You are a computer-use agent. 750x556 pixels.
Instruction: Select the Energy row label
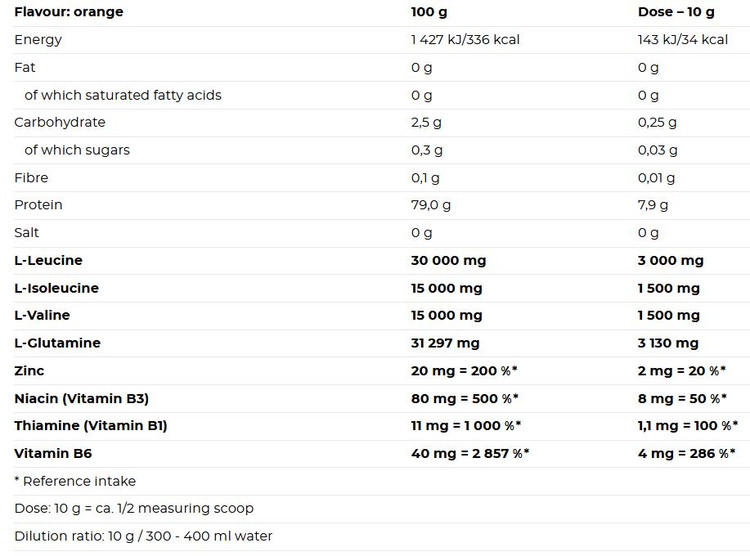(38, 40)
